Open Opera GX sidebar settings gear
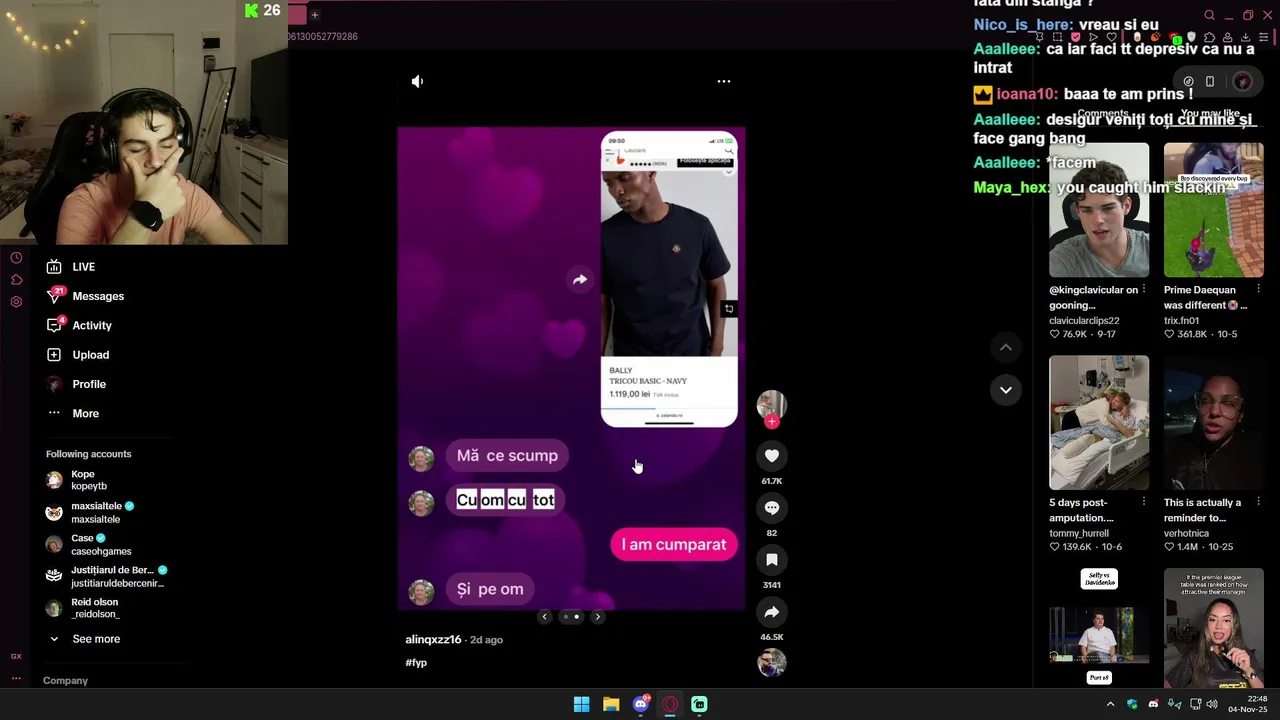The height and width of the screenshot is (720, 1280). pyautogui.click(x=16, y=302)
